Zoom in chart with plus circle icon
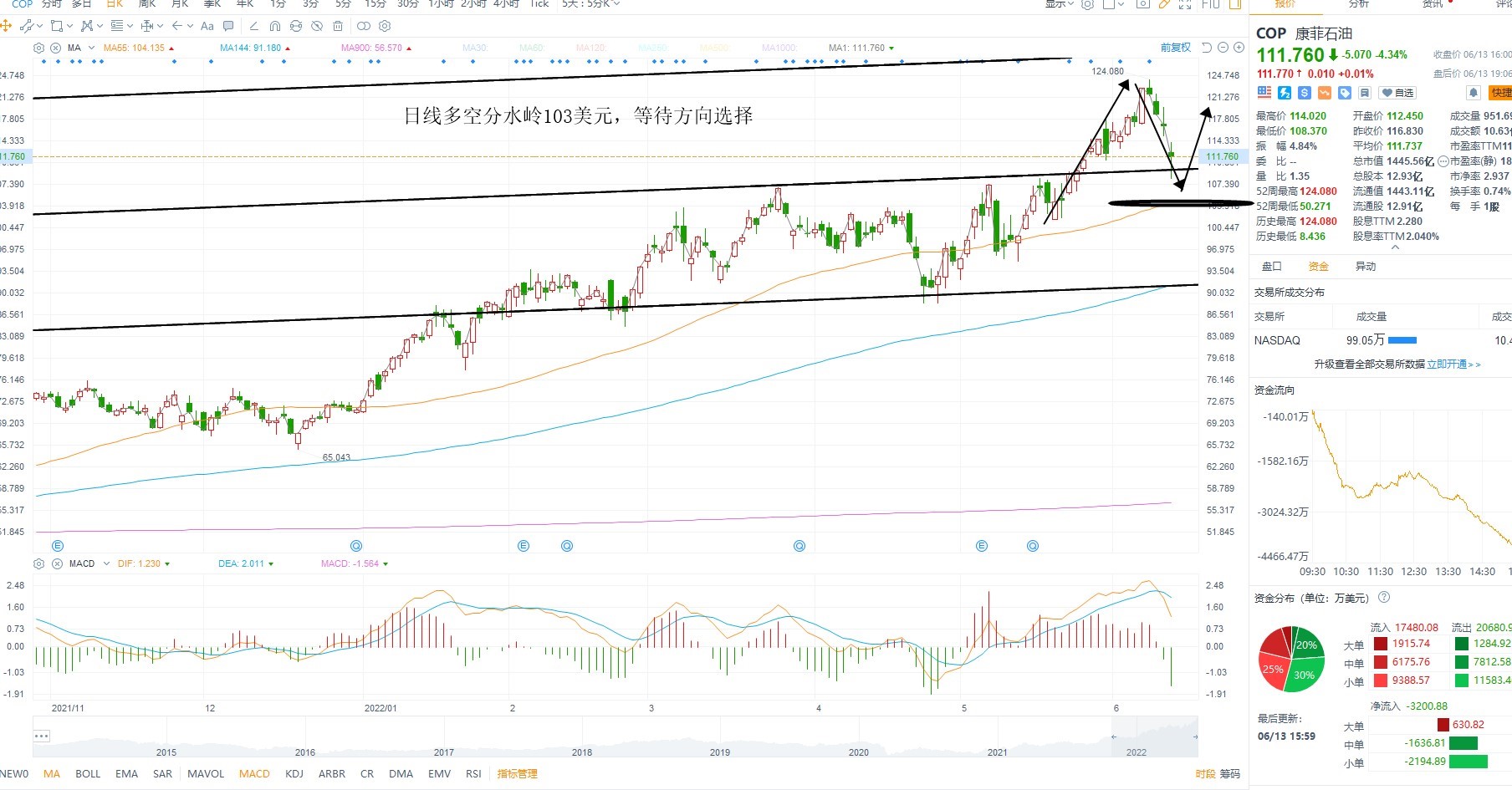Viewport: 1512px width, 790px height. coord(1239,48)
